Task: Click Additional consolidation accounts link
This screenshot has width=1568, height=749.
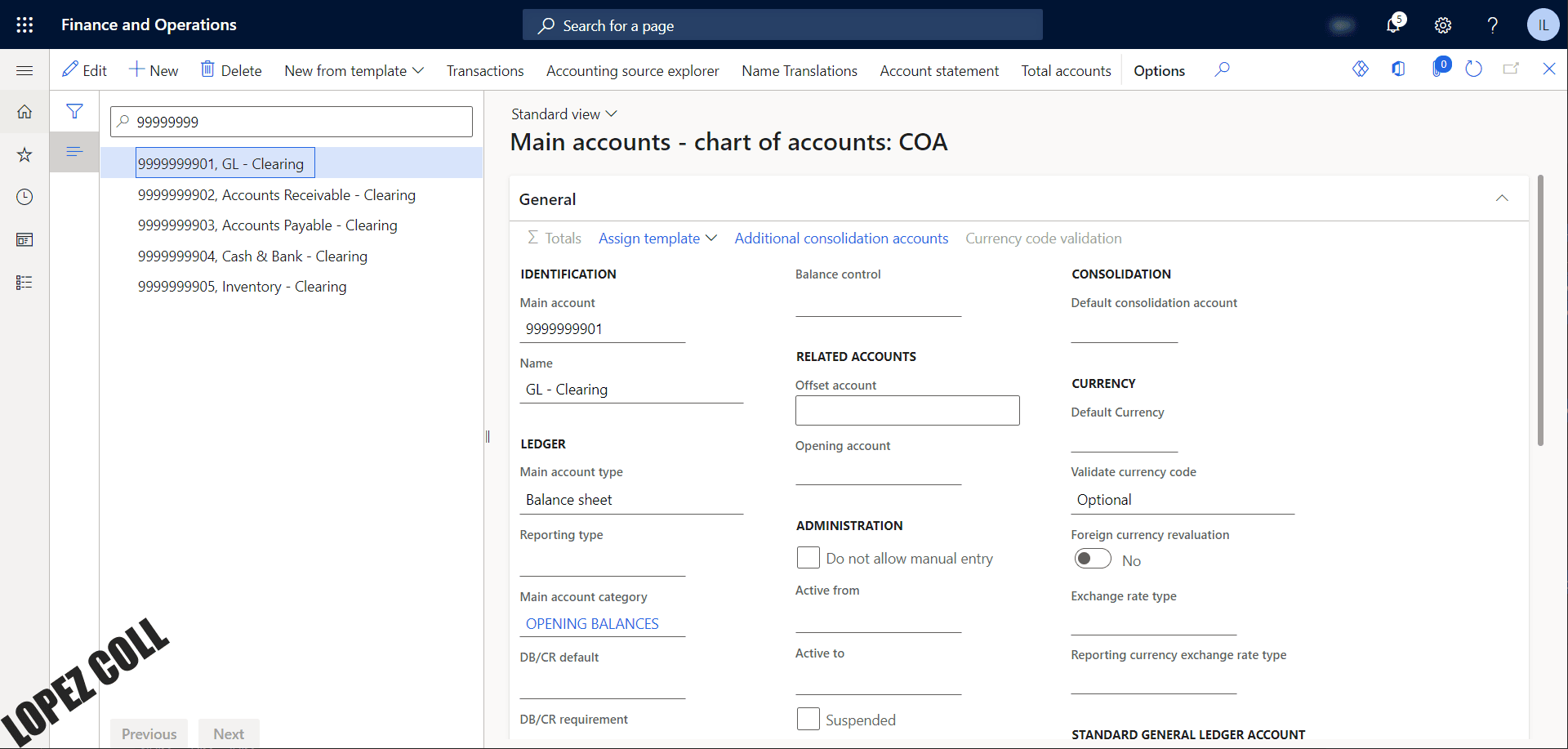Action: pos(841,239)
